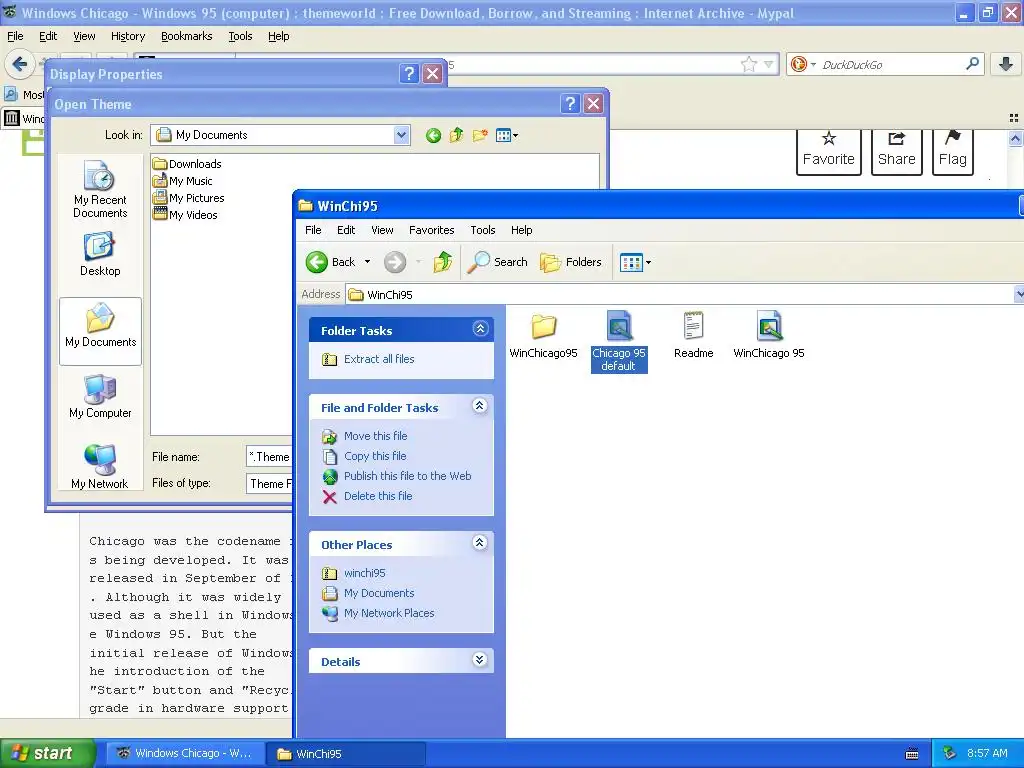Viewport: 1024px width, 768px height.
Task: Click Up One Level icon in Open Theme
Action: coord(456,135)
